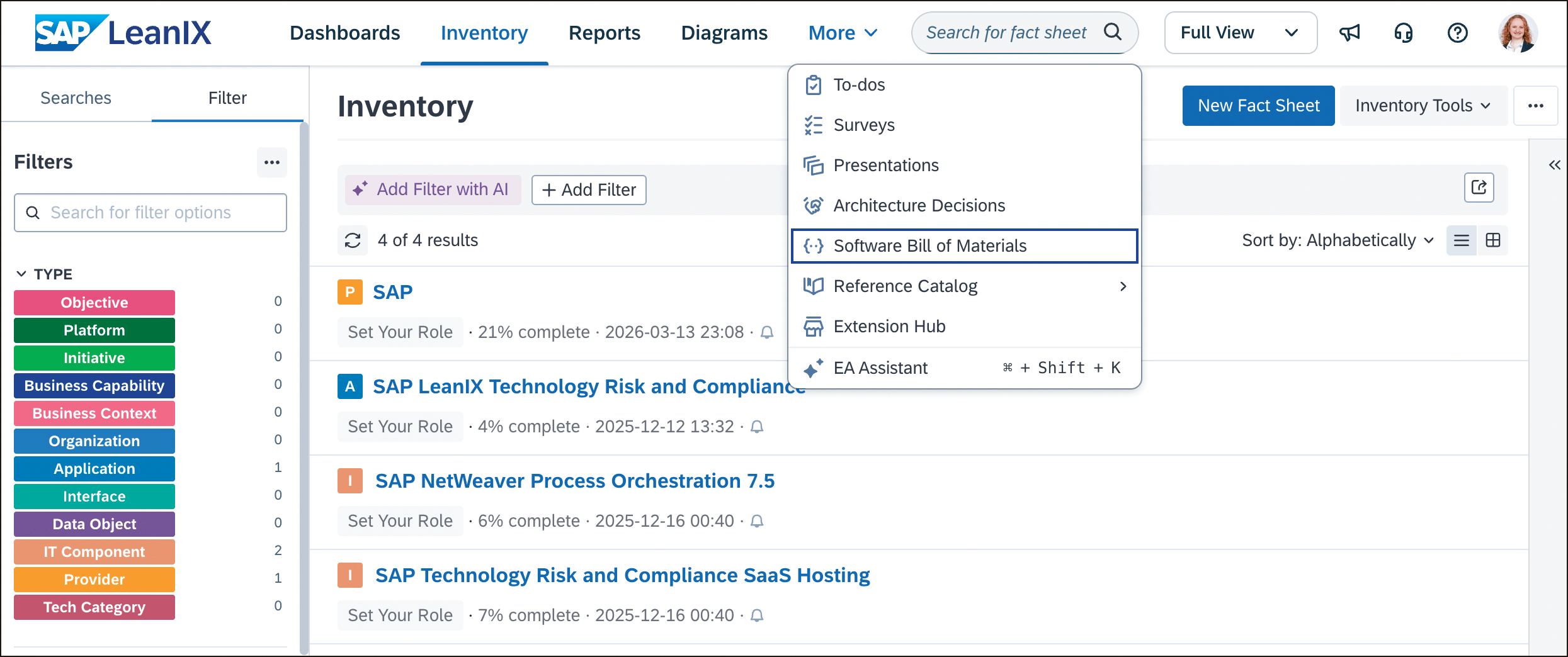This screenshot has width=1568, height=657.
Task: Change Sort by Alphabetically dropdown
Action: [1338, 240]
